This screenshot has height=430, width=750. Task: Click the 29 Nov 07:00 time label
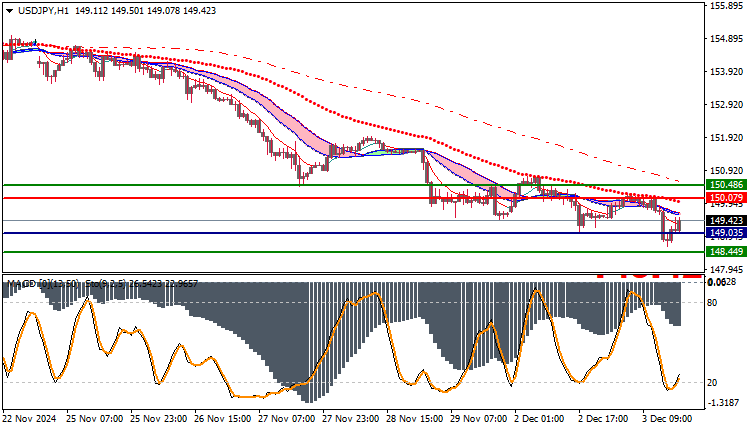click(x=479, y=419)
